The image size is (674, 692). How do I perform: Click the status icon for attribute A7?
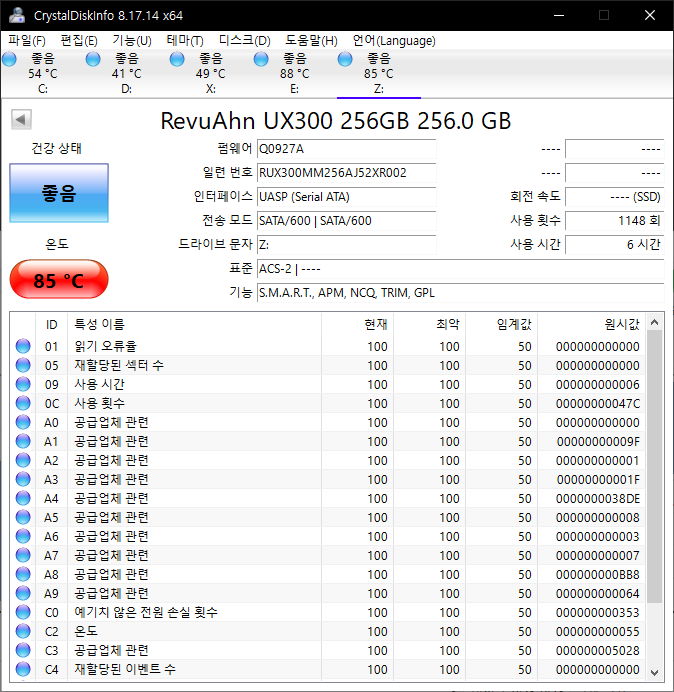point(23,555)
